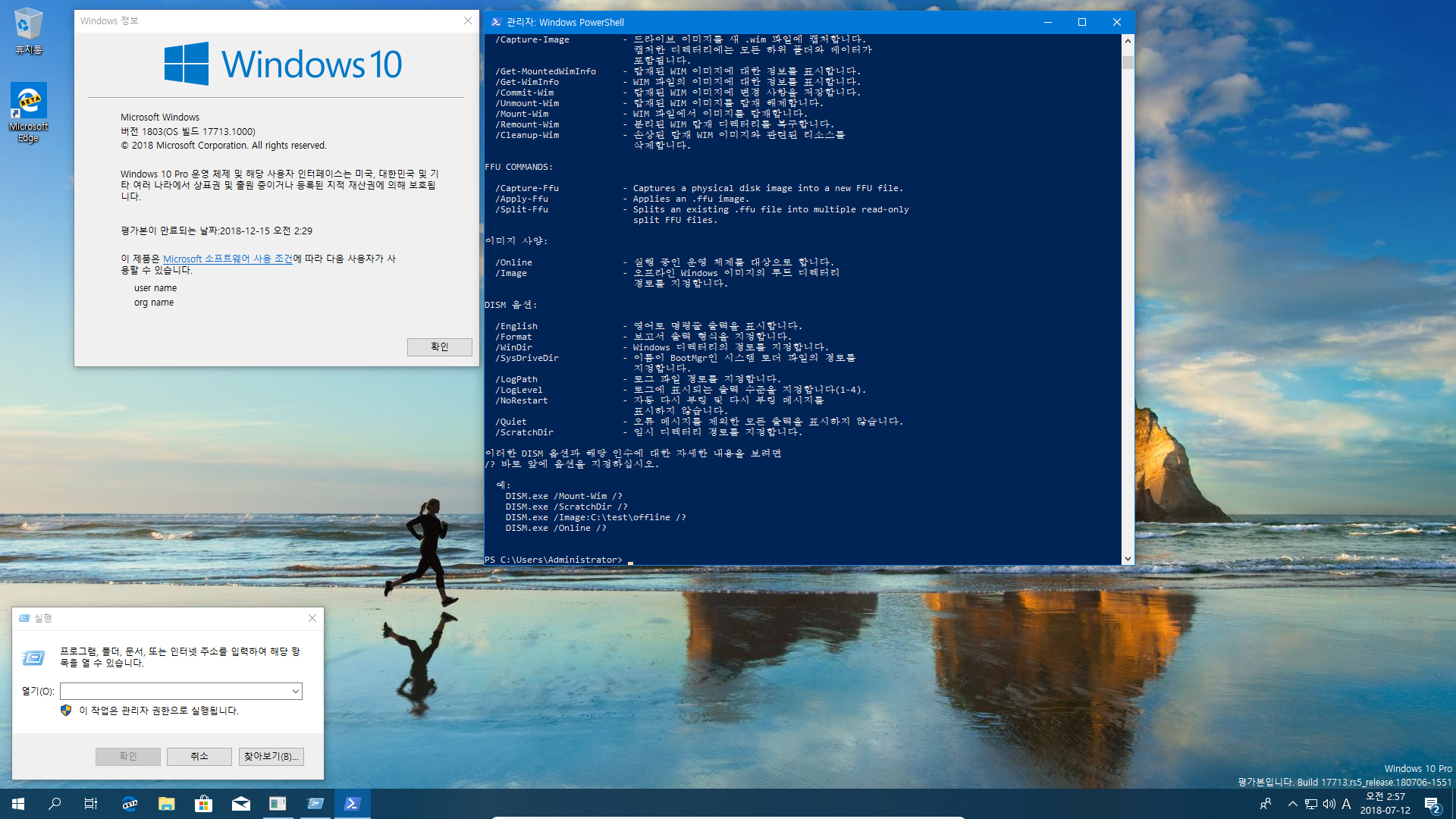Click 'DISM.exe /Online /?' line in PowerShell

(x=556, y=528)
